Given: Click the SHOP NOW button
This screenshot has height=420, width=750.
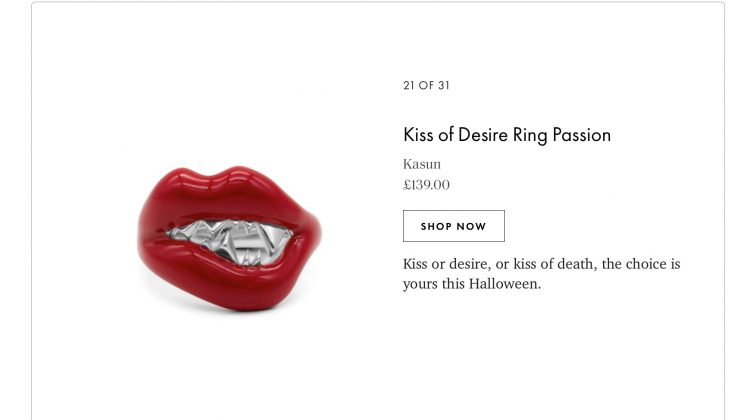Looking at the screenshot, I should (453, 226).
